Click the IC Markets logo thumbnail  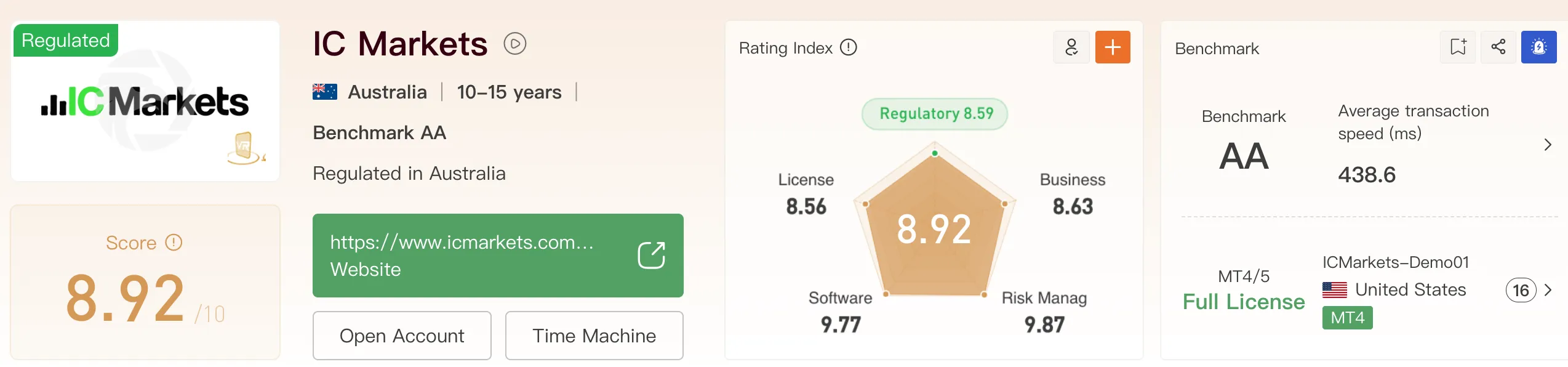click(x=145, y=102)
